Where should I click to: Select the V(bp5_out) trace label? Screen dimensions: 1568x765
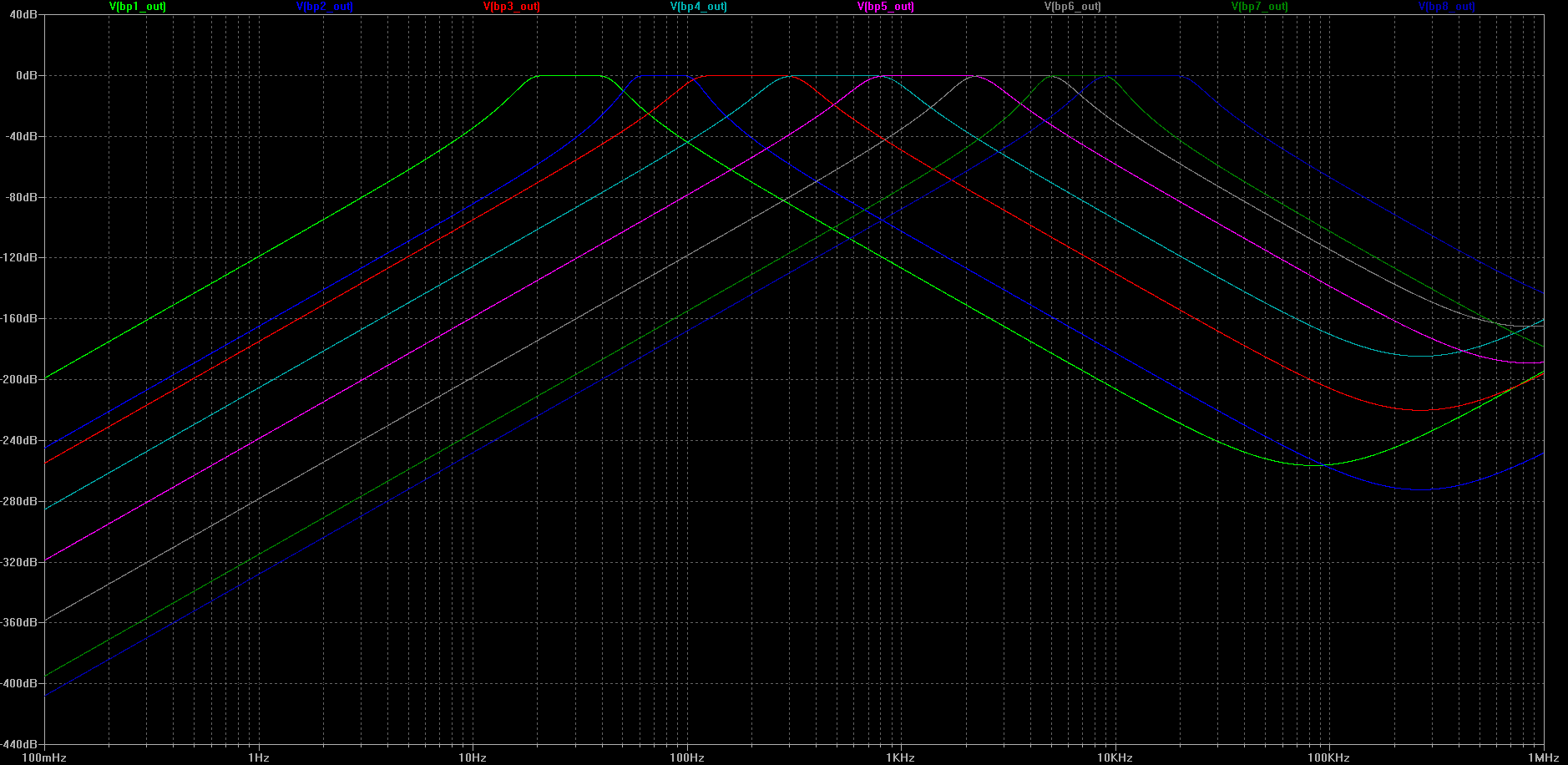pyautogui.click(x=886, y=7)
